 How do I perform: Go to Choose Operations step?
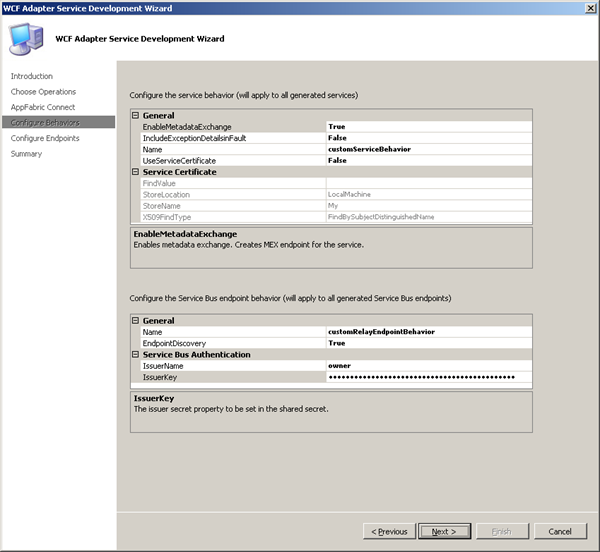pos(43,92)
